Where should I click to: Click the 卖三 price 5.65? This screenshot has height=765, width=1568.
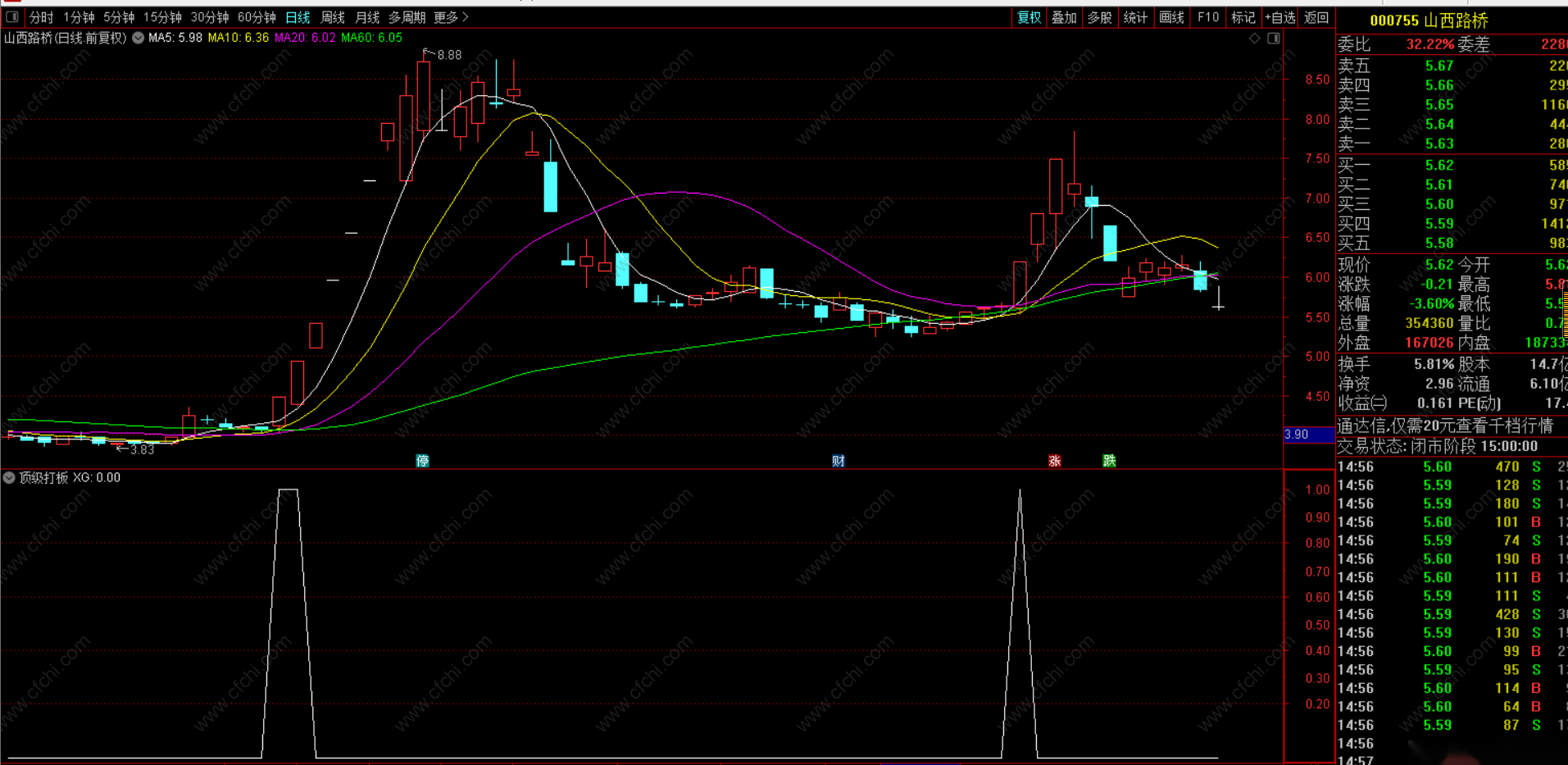click(1439, 105)
